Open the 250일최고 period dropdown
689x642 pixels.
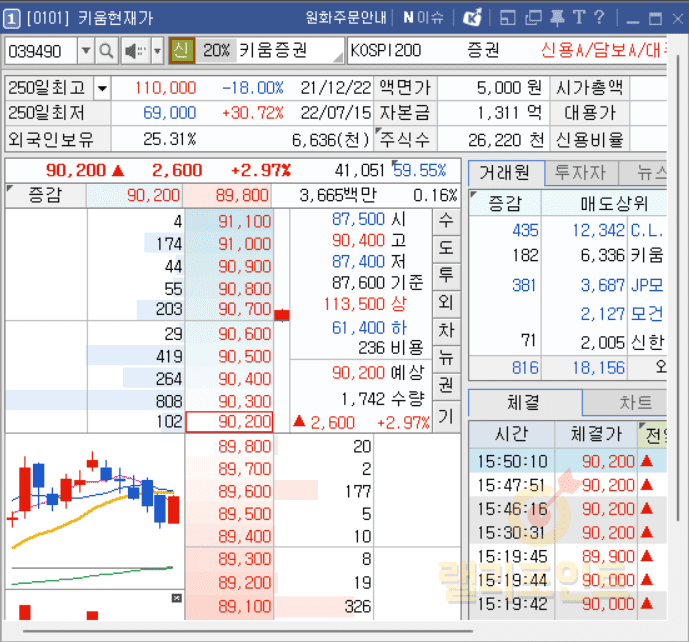[103, 88]
